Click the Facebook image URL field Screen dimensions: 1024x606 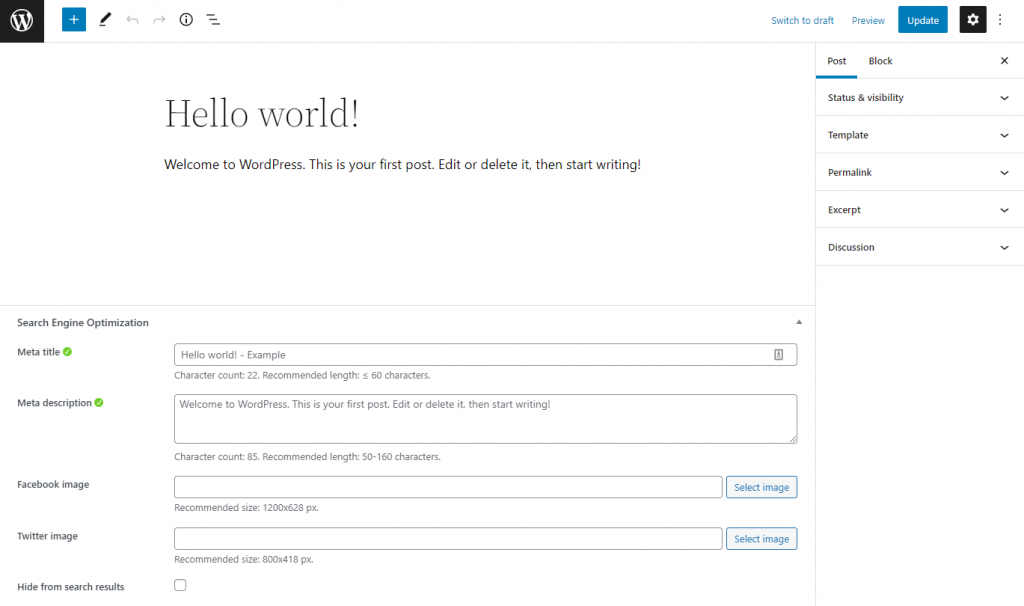[448, 487]
